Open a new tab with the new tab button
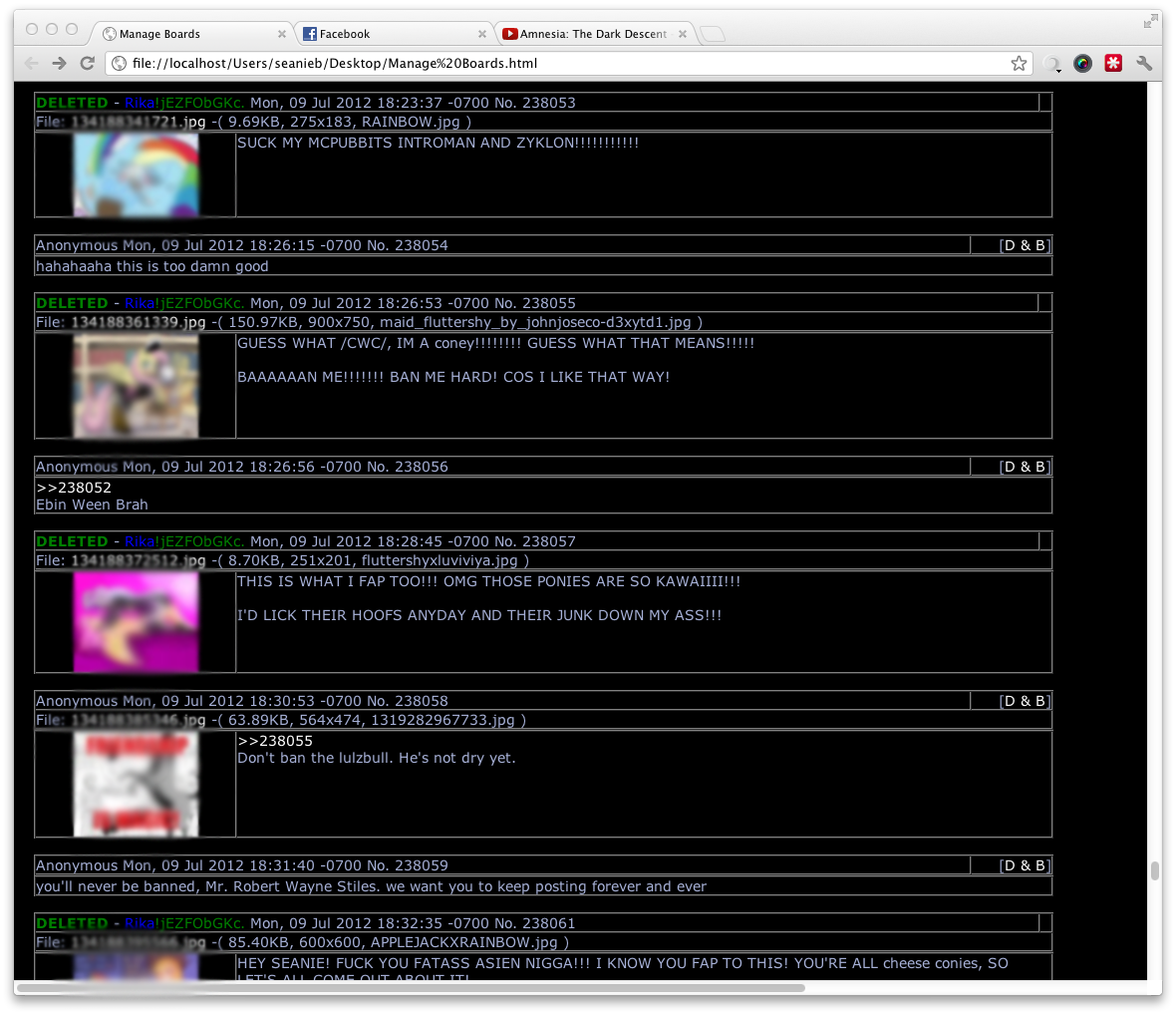 (x=712, y=34)
